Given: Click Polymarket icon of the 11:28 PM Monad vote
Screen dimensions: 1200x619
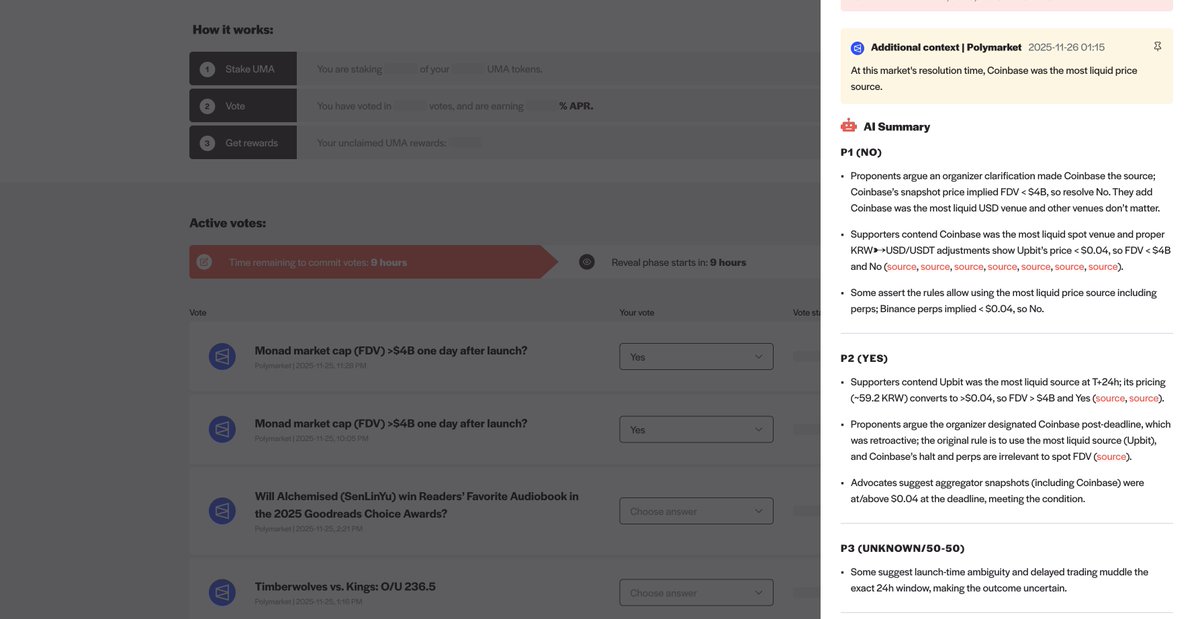Looking at the screenshot, I should tap(222, 356).
